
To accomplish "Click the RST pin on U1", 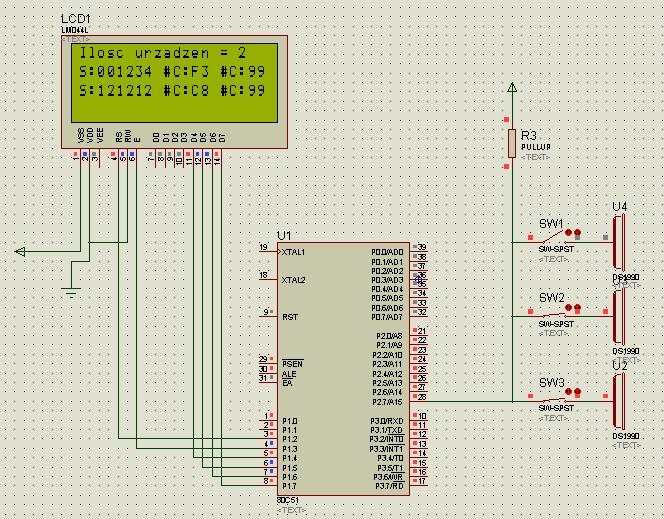I will tap(290, 317).
